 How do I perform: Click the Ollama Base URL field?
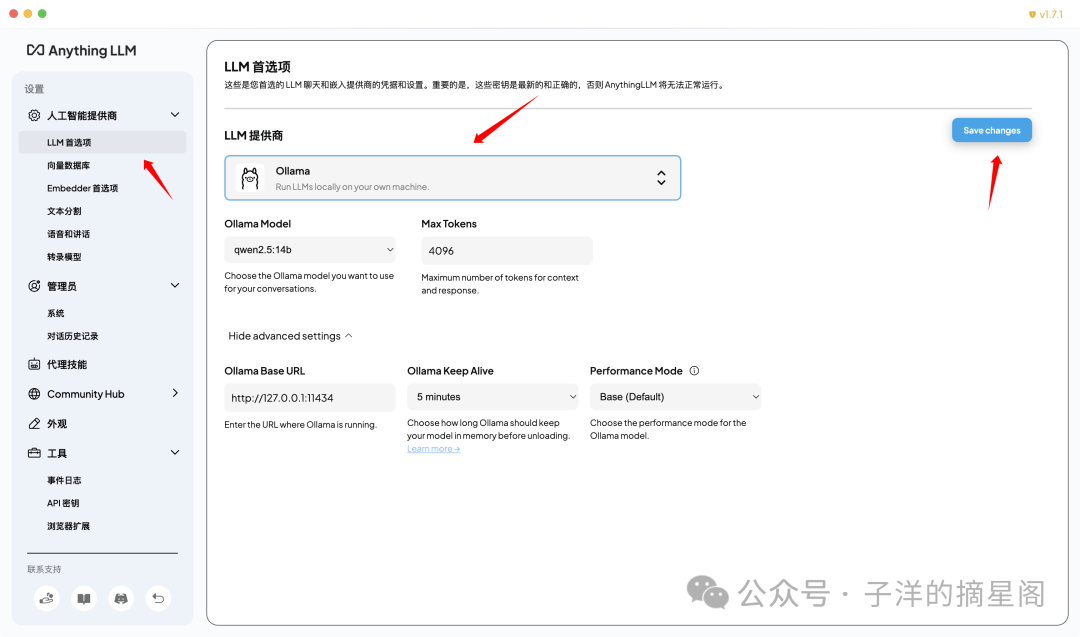tap(310, 397)
